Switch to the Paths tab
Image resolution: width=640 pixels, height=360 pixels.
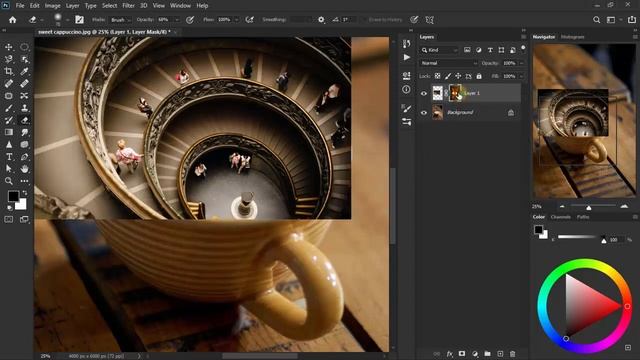click(583, 217)
